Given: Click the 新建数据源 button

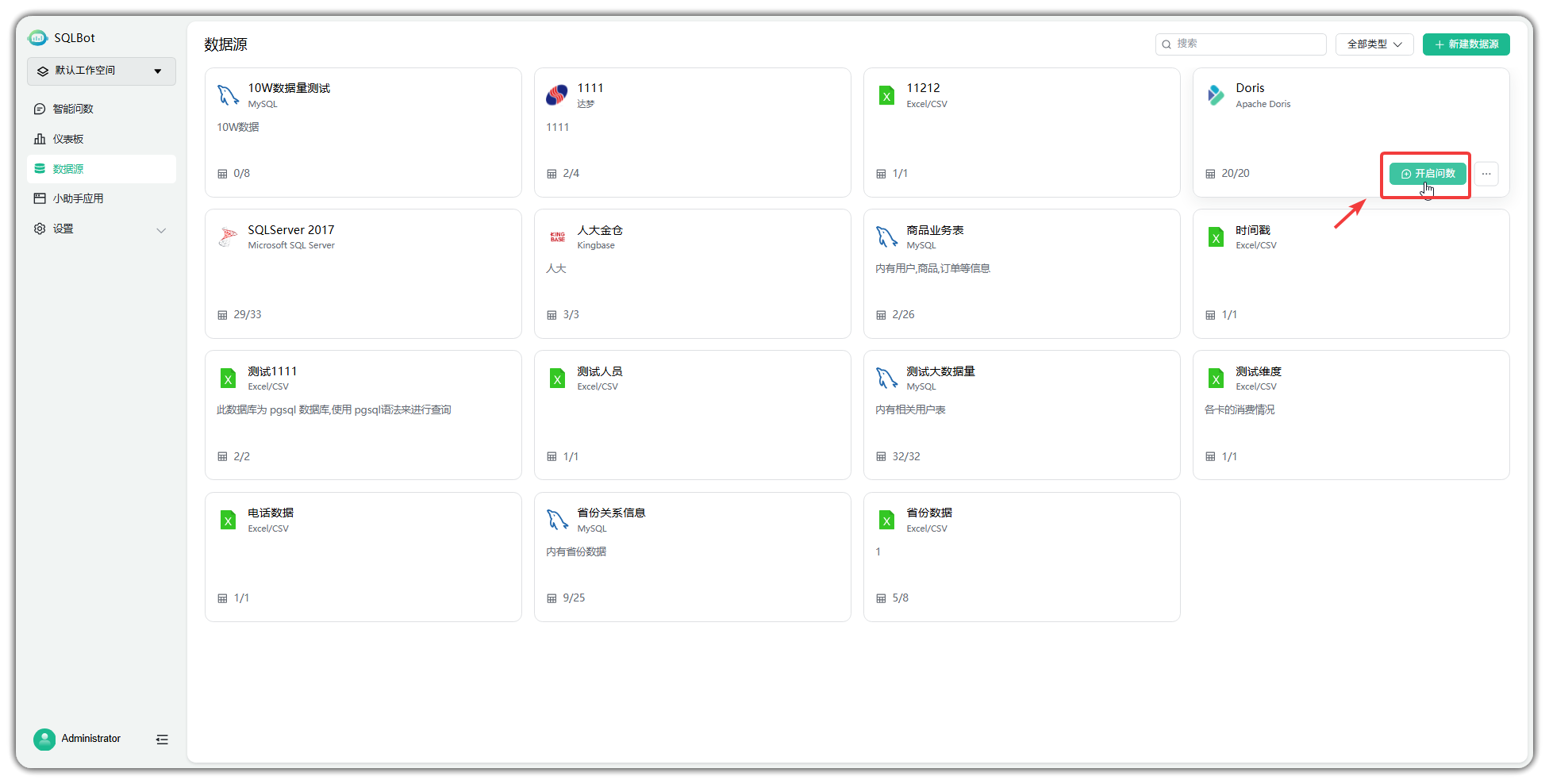Looking at the screenshot, I should [1466, 44].
